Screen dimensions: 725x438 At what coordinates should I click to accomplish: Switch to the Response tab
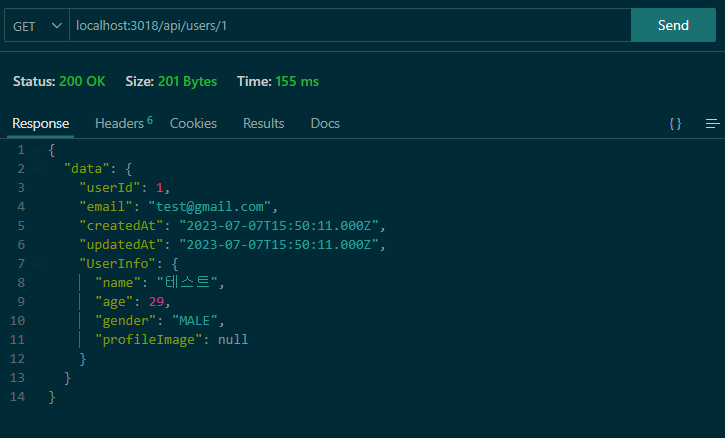click(x=41, y=123)
